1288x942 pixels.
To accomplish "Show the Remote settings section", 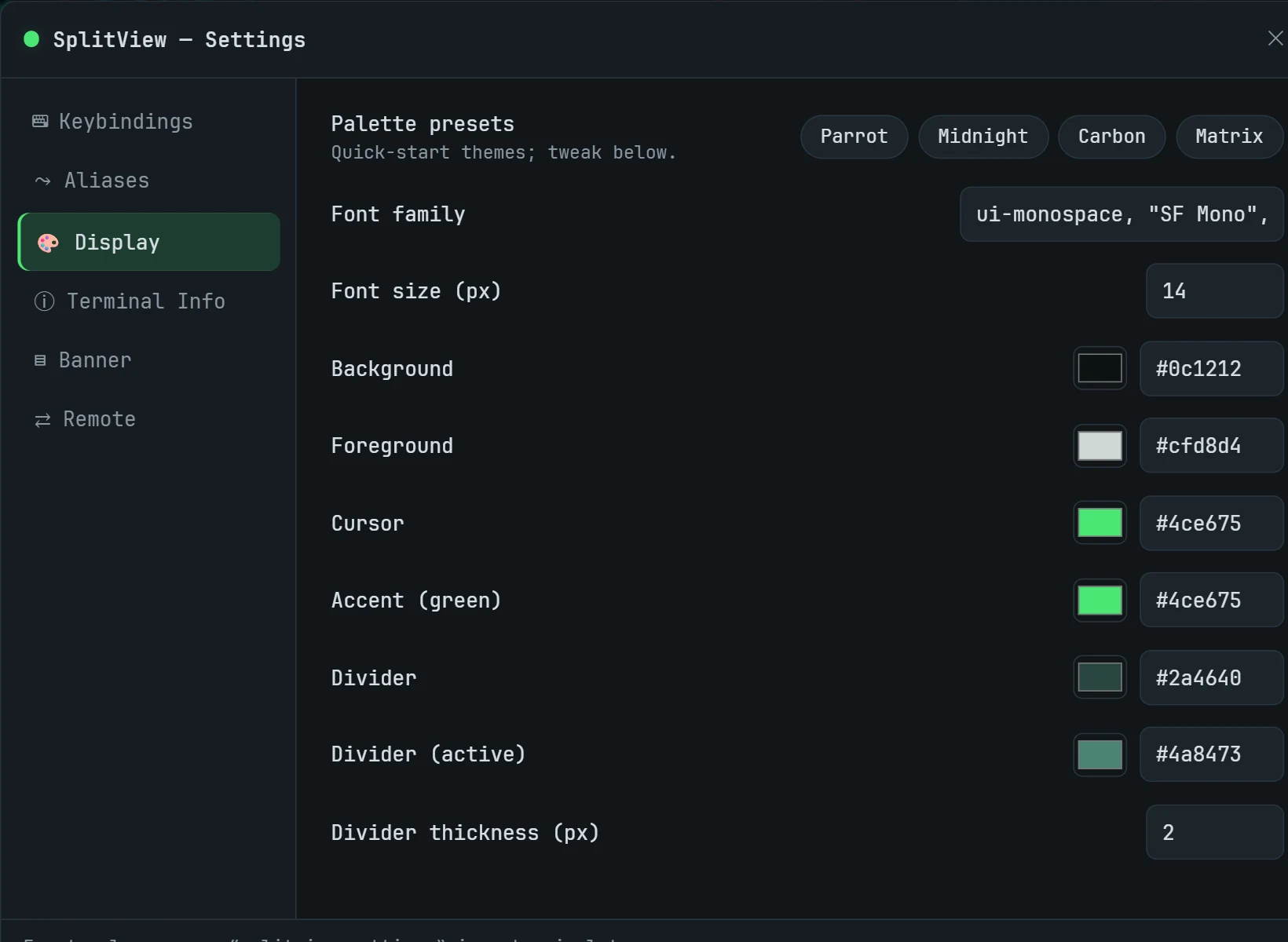I will tap(149, 419).
